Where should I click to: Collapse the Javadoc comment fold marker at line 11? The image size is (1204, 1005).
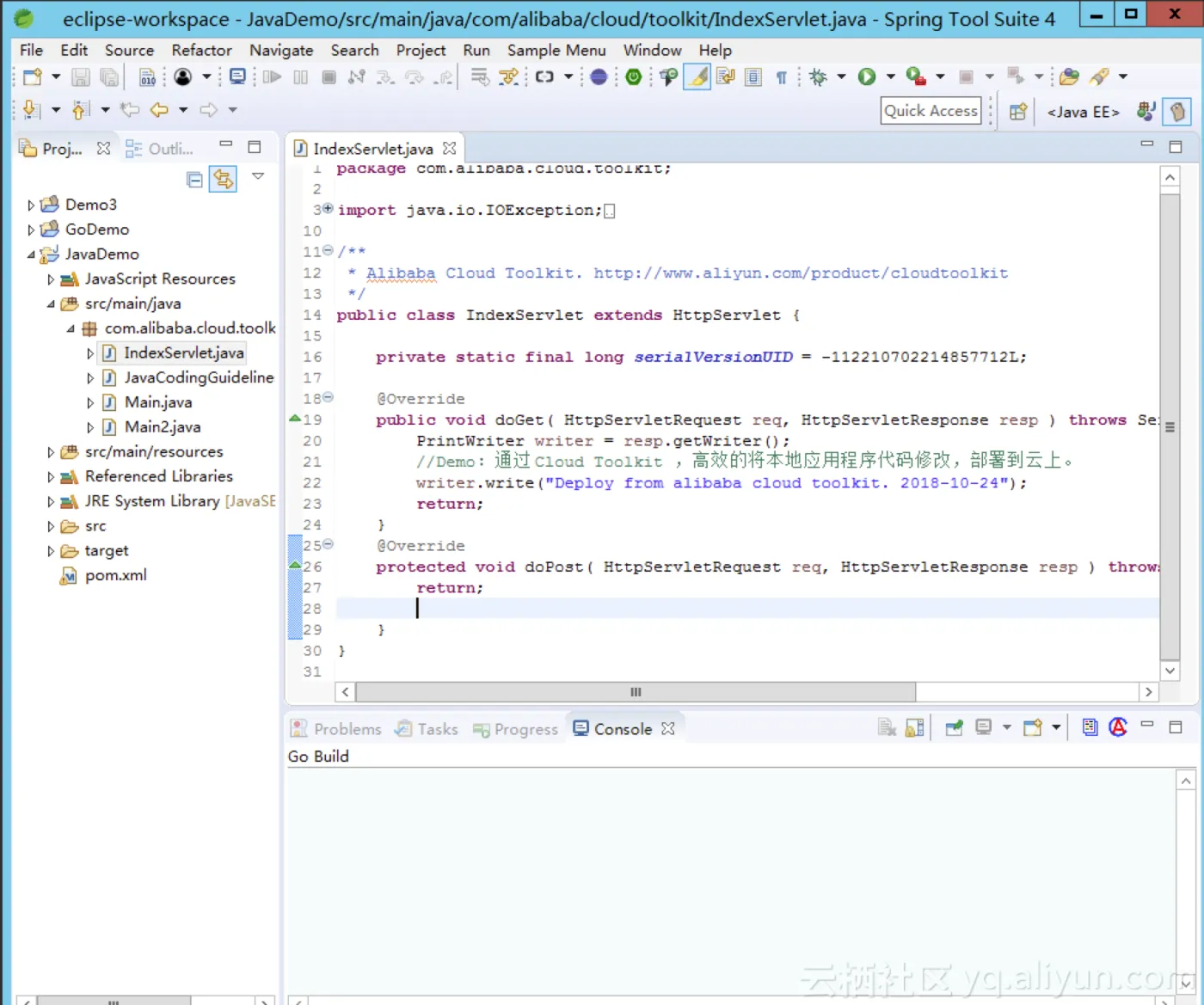328,251
